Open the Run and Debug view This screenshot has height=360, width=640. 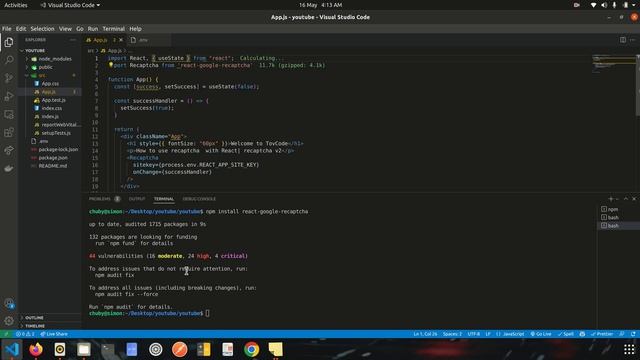point(9,96)
